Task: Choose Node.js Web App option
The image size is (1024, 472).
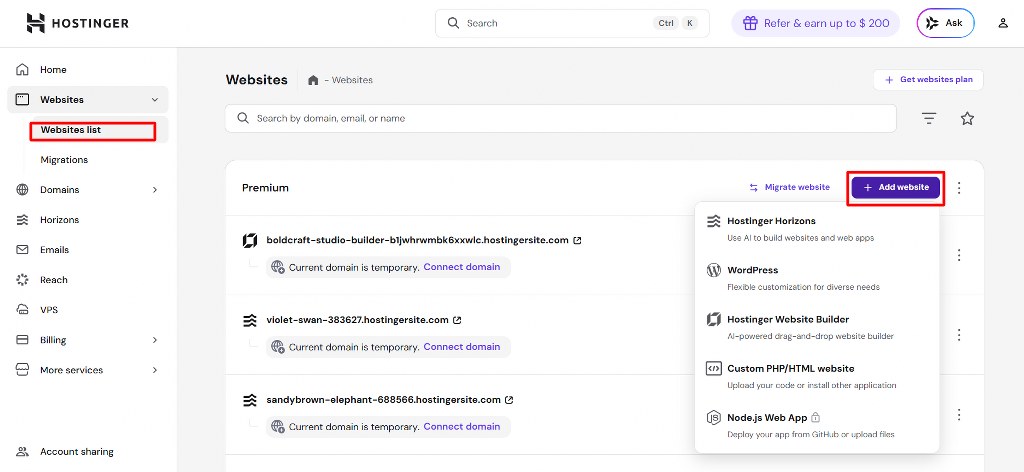Action: click(816, 425)
